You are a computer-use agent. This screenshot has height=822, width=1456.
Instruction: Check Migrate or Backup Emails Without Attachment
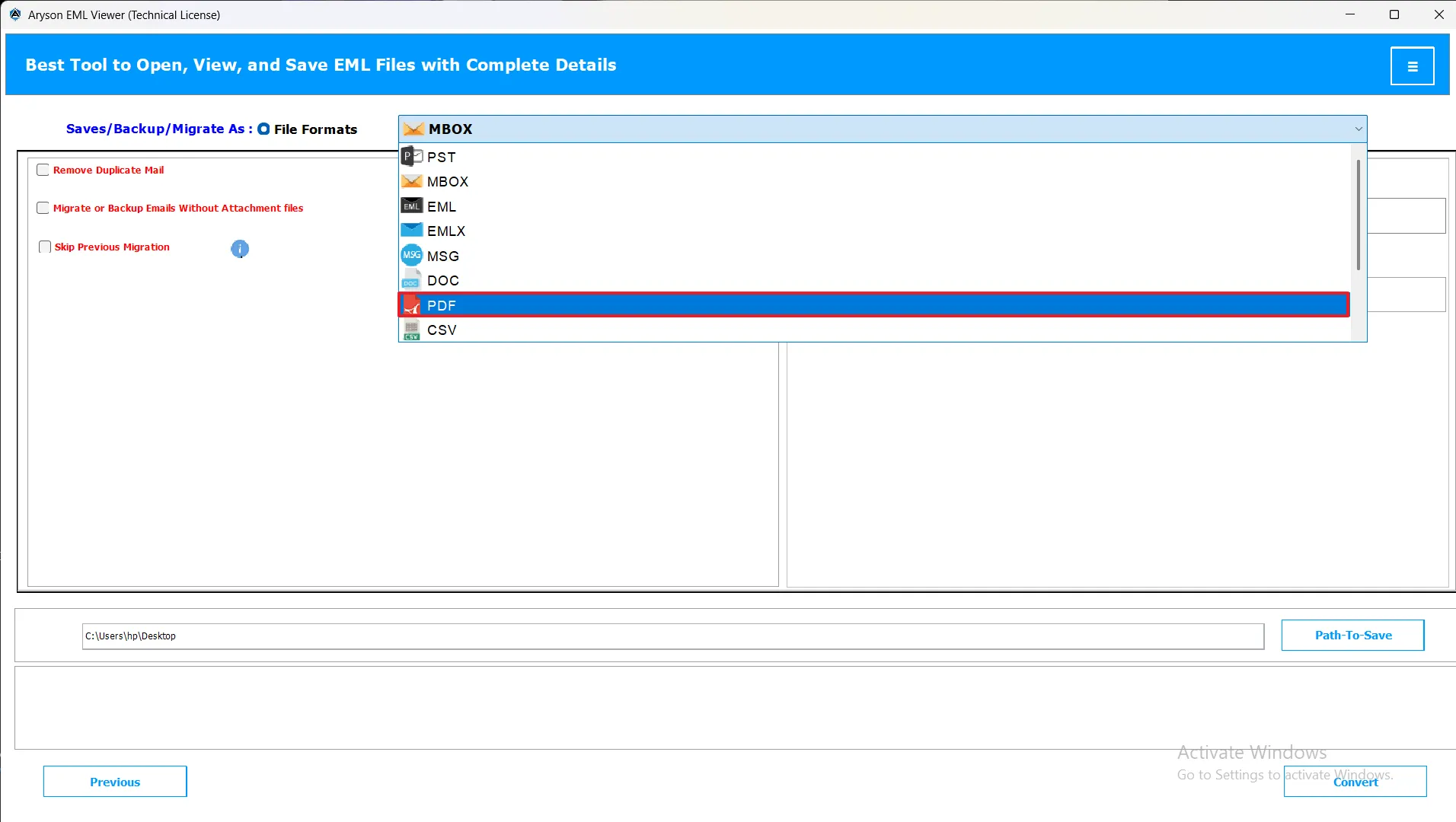43,208
